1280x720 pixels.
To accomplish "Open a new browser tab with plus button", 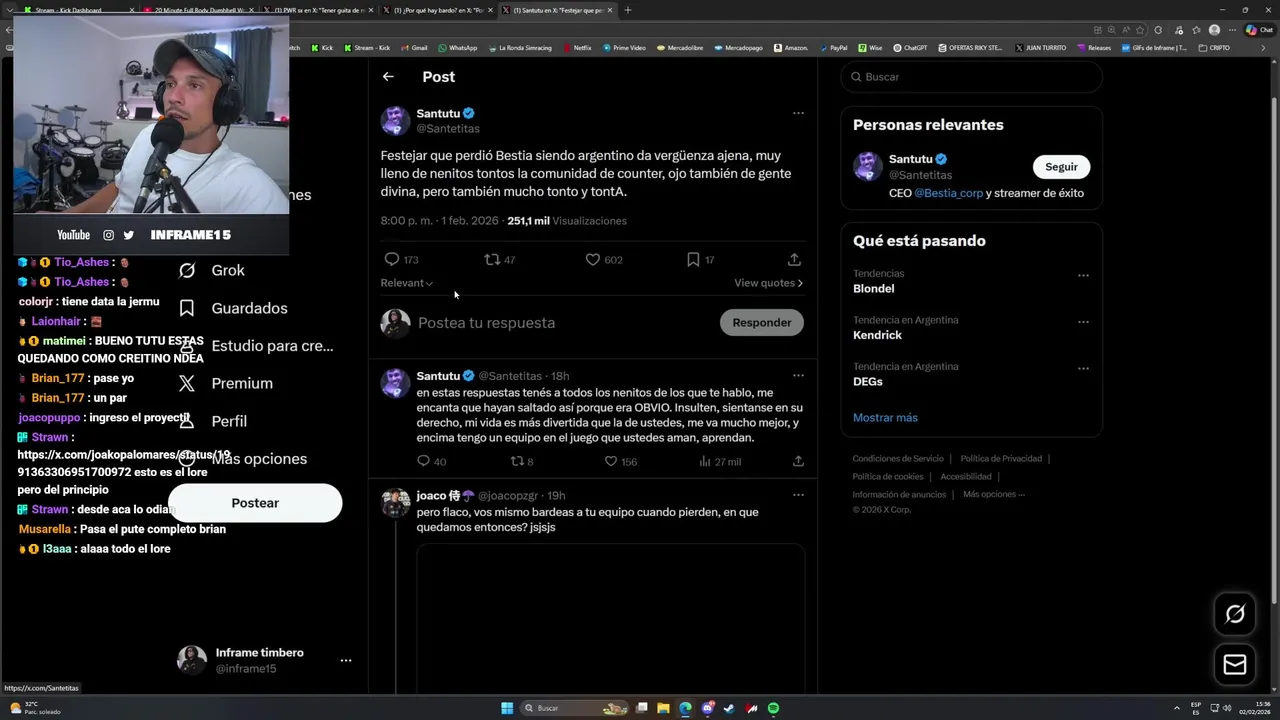I will coord(628,10).
